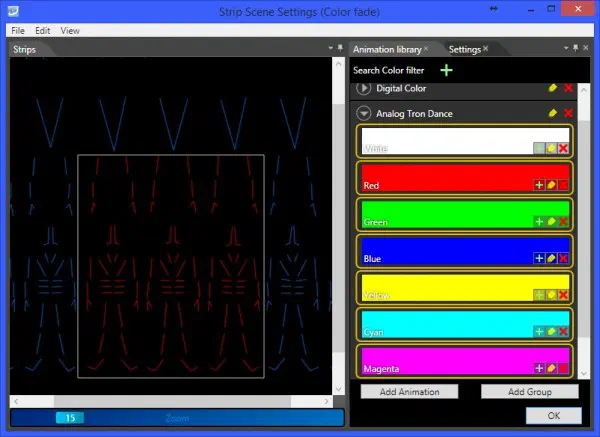Viewport: 600px width, 437px height.
Task: Delete the Magenta animation
Action: [x=563, y=368]
